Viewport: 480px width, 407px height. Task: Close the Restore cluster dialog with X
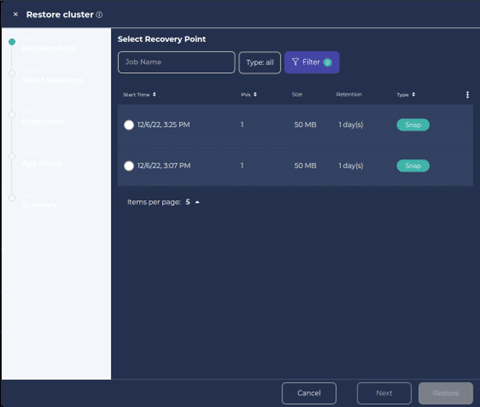pyautogui.click(x=16, y=14)
